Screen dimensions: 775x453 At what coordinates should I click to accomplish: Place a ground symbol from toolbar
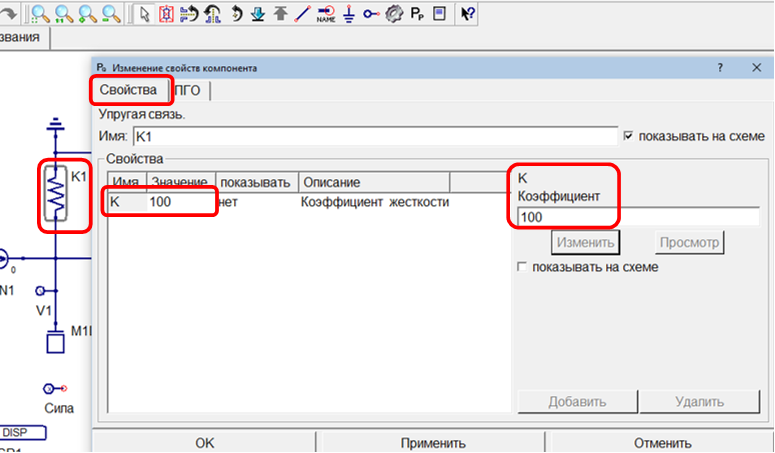(349, 14)
